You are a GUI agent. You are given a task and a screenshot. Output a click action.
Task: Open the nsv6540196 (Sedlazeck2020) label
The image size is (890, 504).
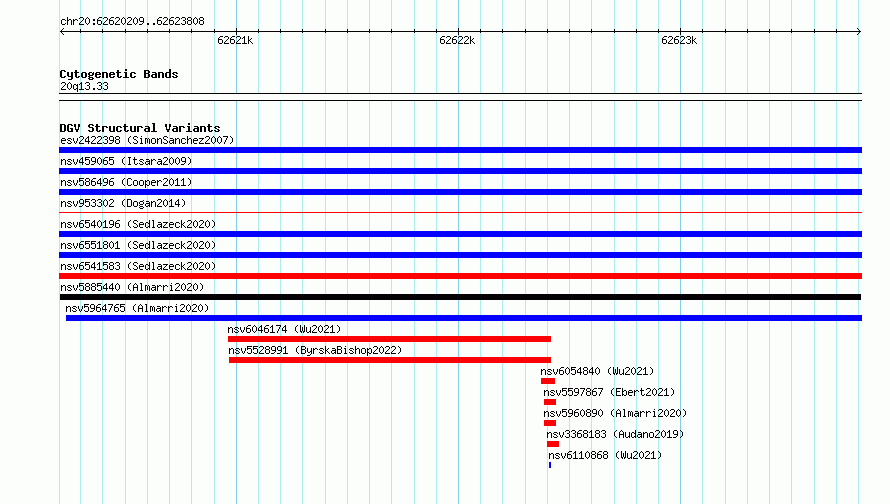(x=138, y=224)
